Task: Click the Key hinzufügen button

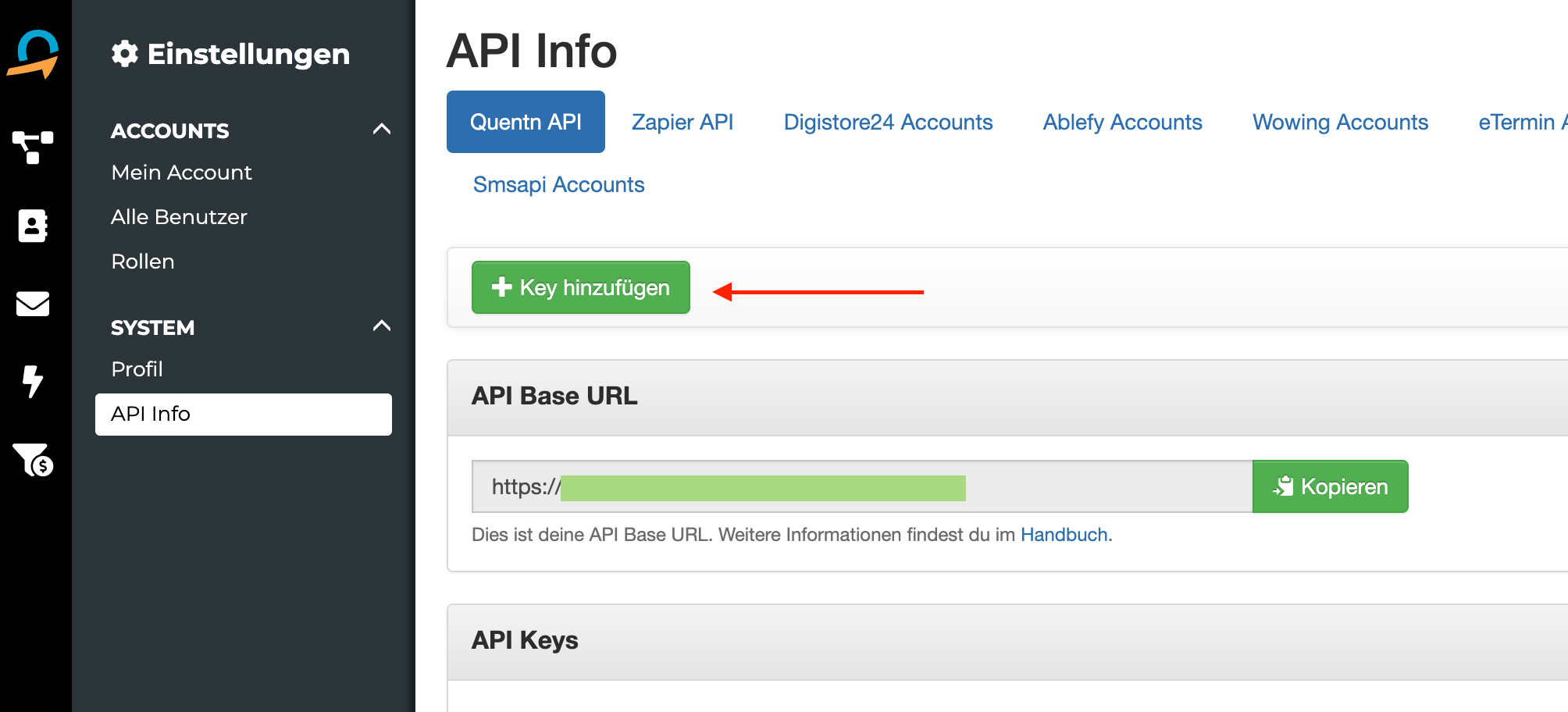Action: pos(580,287)
